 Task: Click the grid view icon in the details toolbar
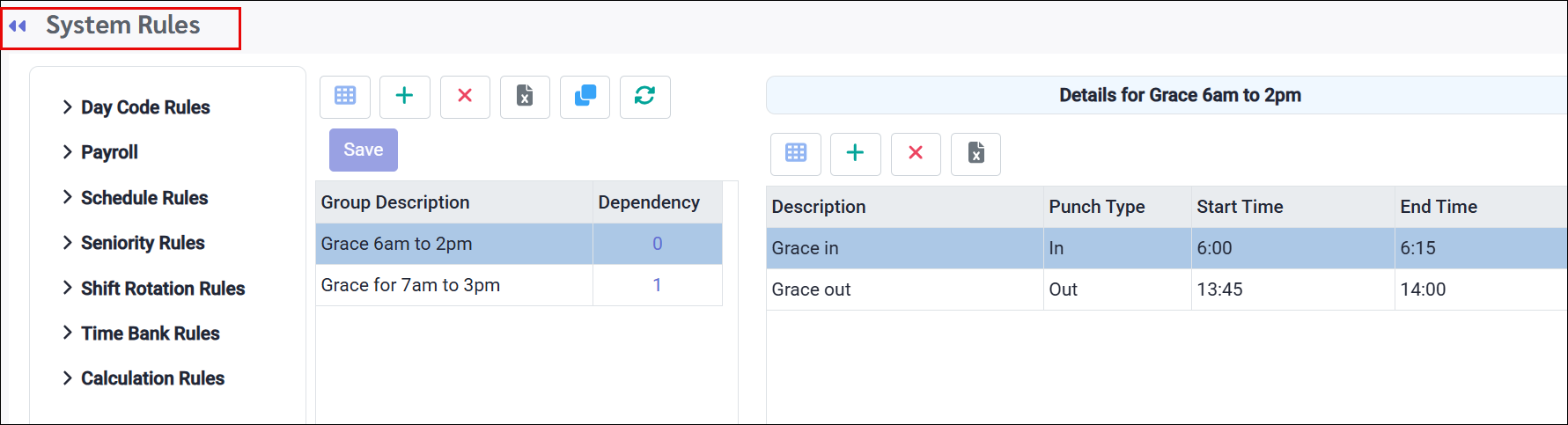point(796,154)
